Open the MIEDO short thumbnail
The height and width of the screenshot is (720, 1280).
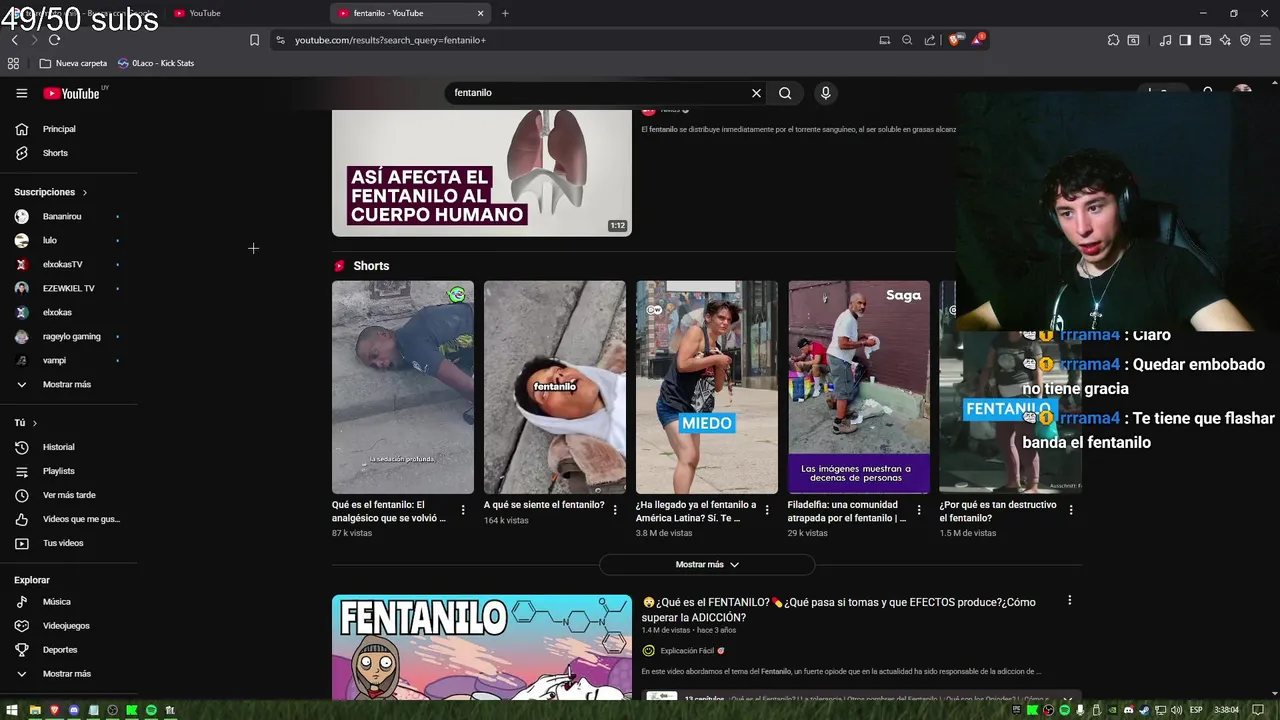pos(707,387)
